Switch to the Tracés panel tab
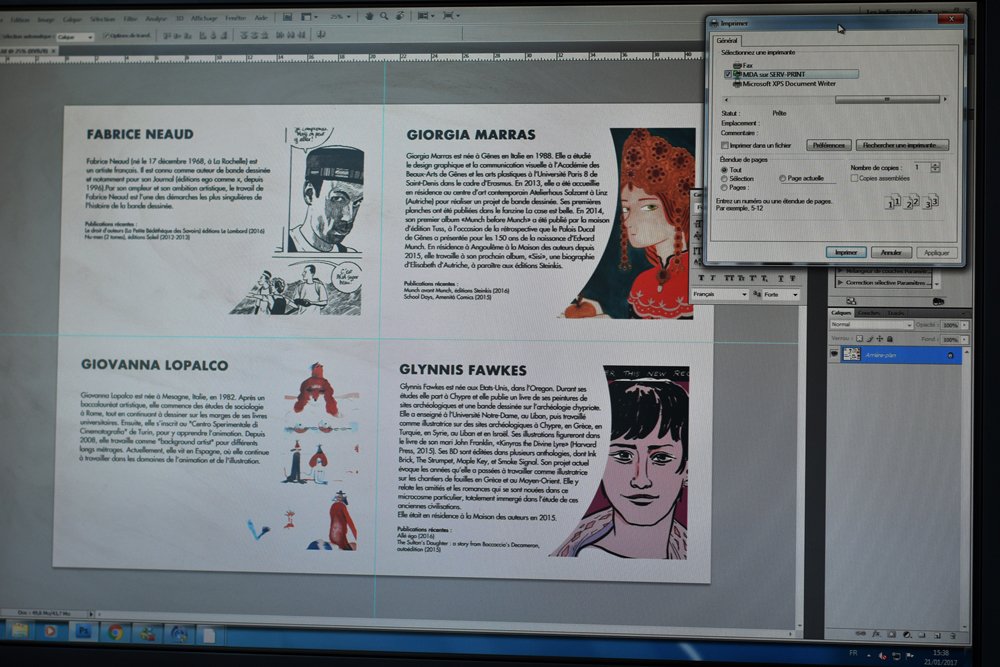This screenshot has height=667, width=1000. tap(896, 313)
